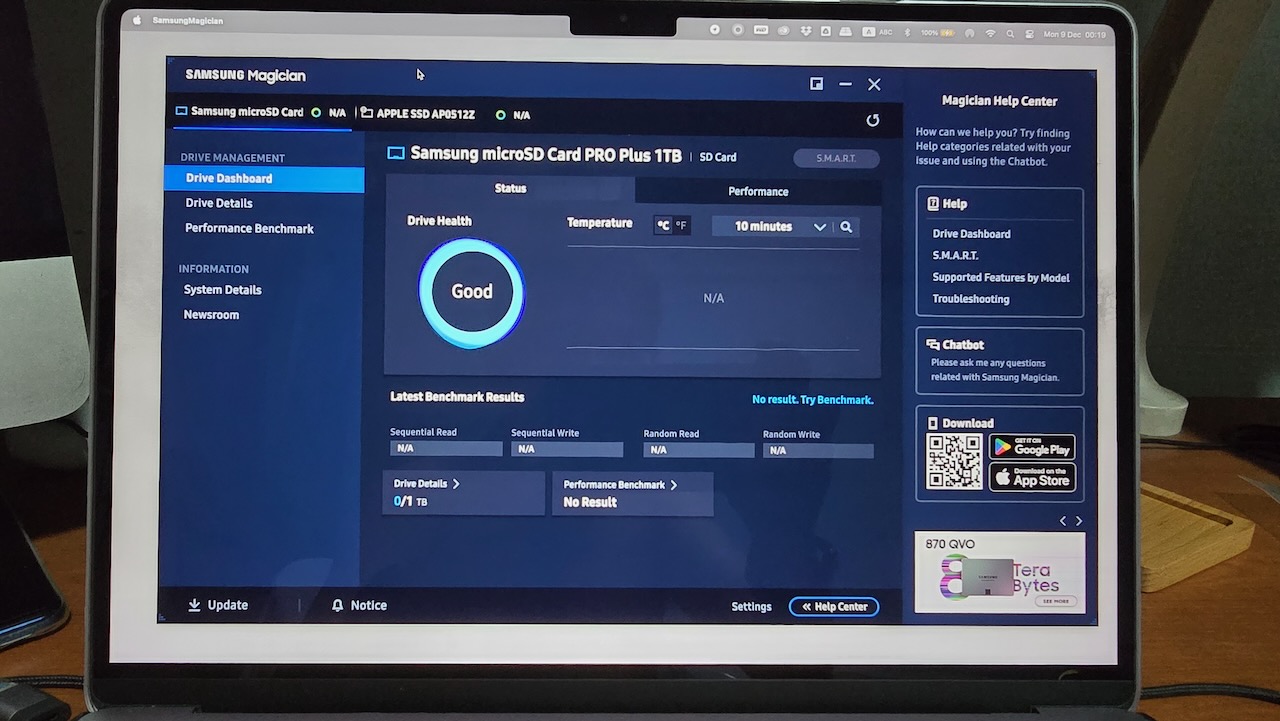Switch temperature unit to Celsius

pyautogui.click(x=663, y=226)
